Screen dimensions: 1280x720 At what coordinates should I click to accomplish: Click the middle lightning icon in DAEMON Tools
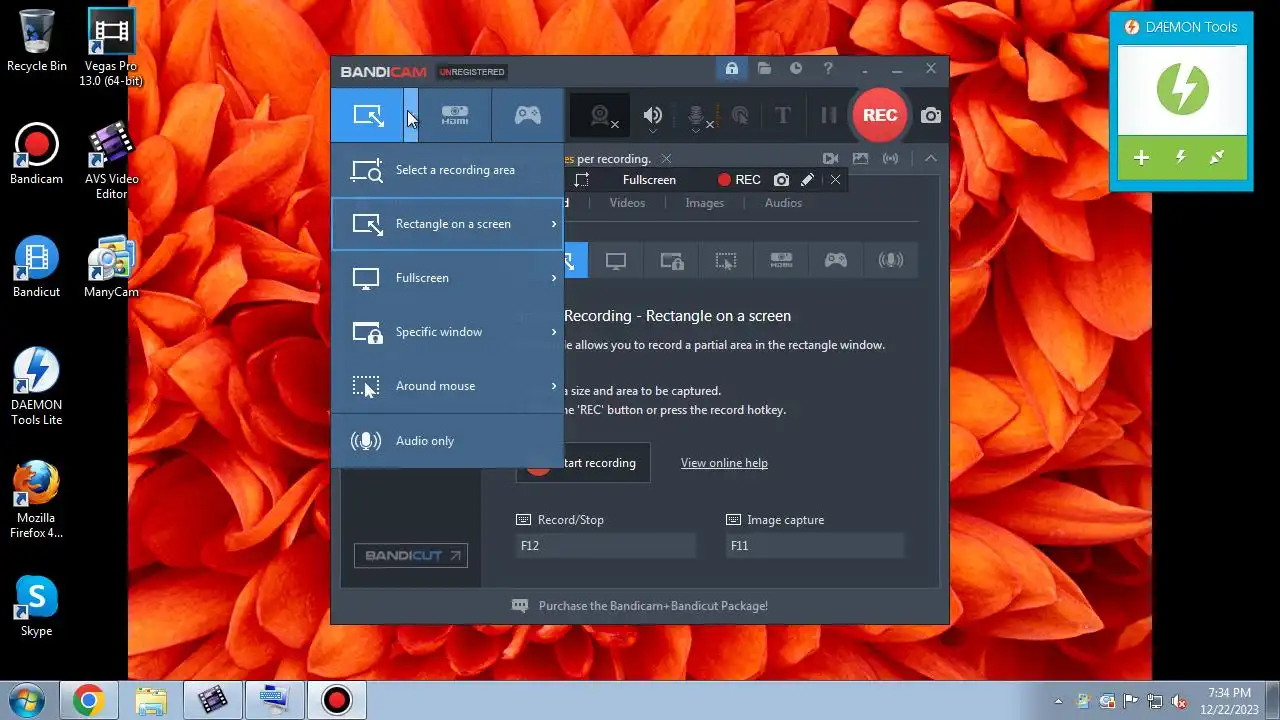click(x=1180, y=158)
